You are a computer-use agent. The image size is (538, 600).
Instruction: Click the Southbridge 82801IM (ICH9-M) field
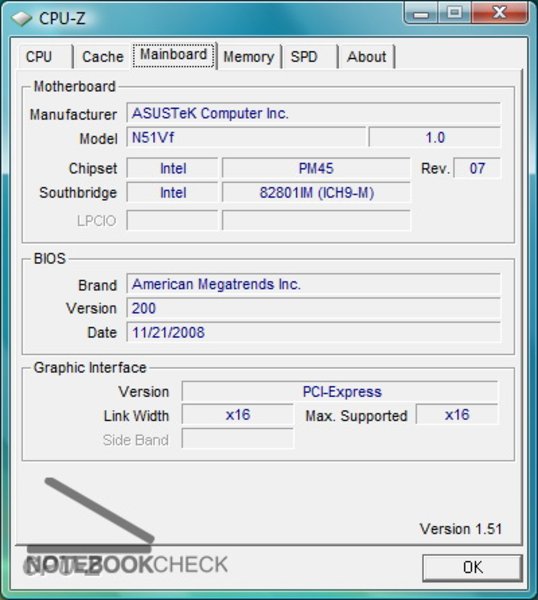tap(316, 192)
